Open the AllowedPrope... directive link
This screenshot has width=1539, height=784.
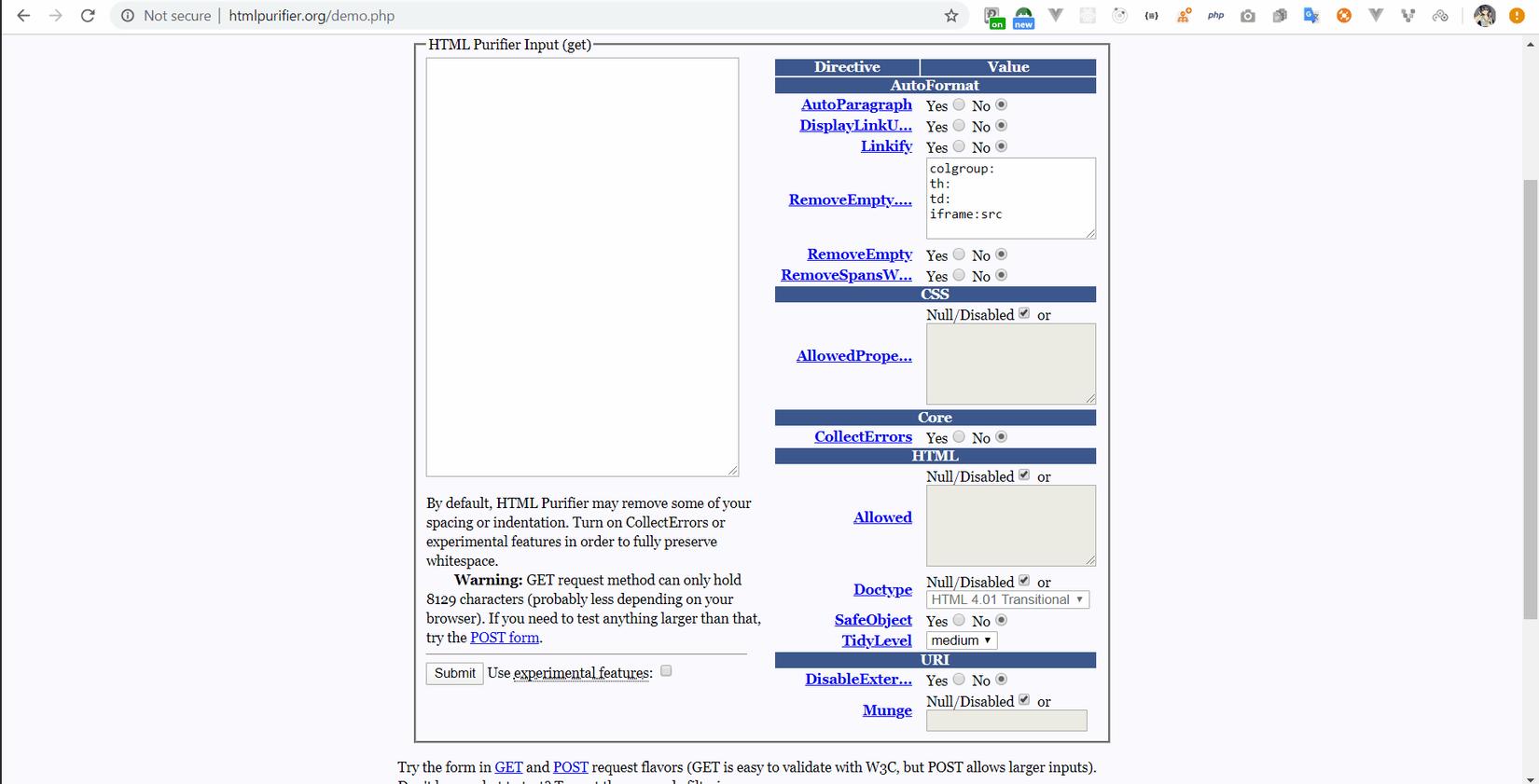coord(854,355)
